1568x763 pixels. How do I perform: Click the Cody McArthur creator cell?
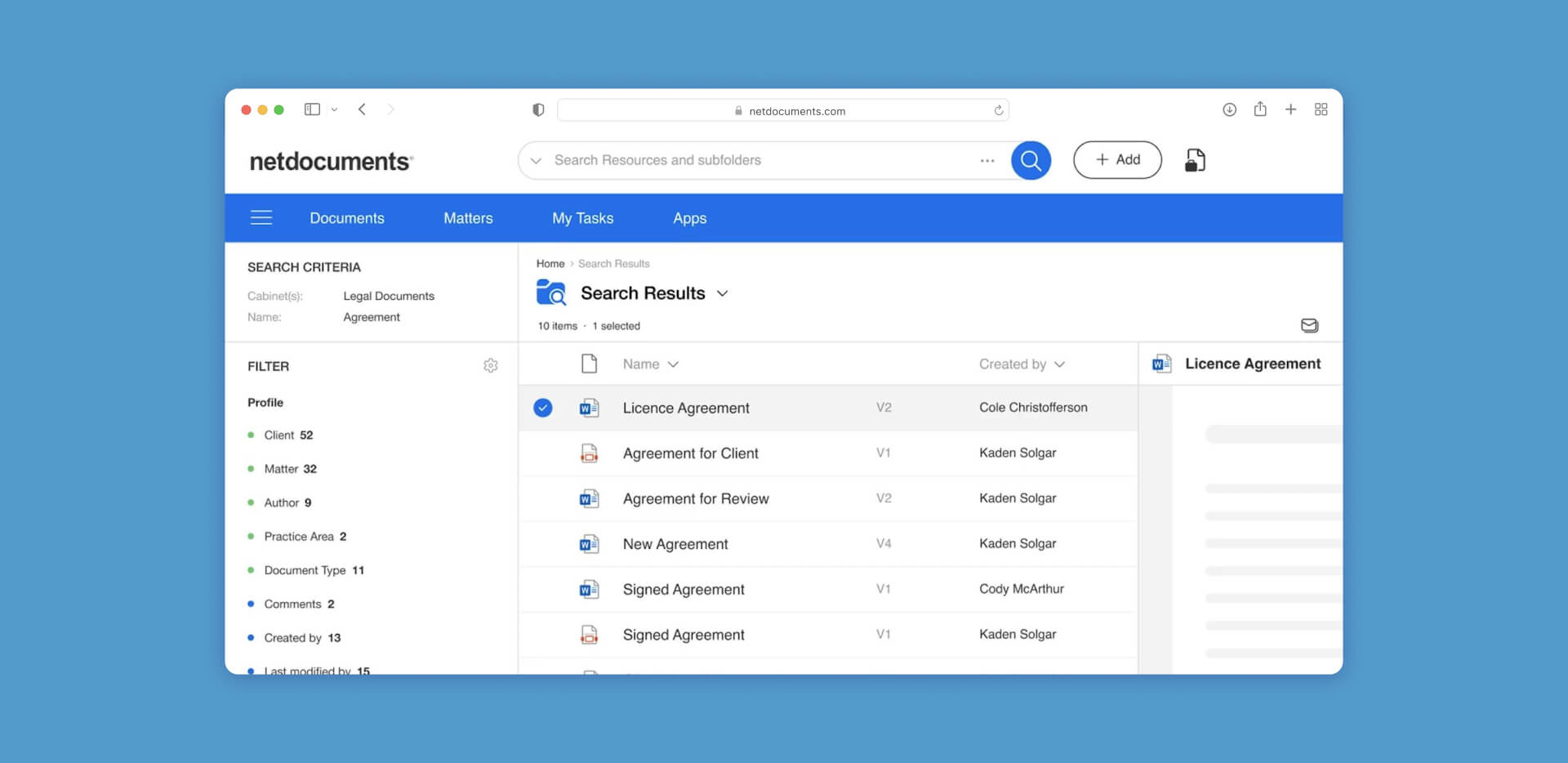point(1021,589)
